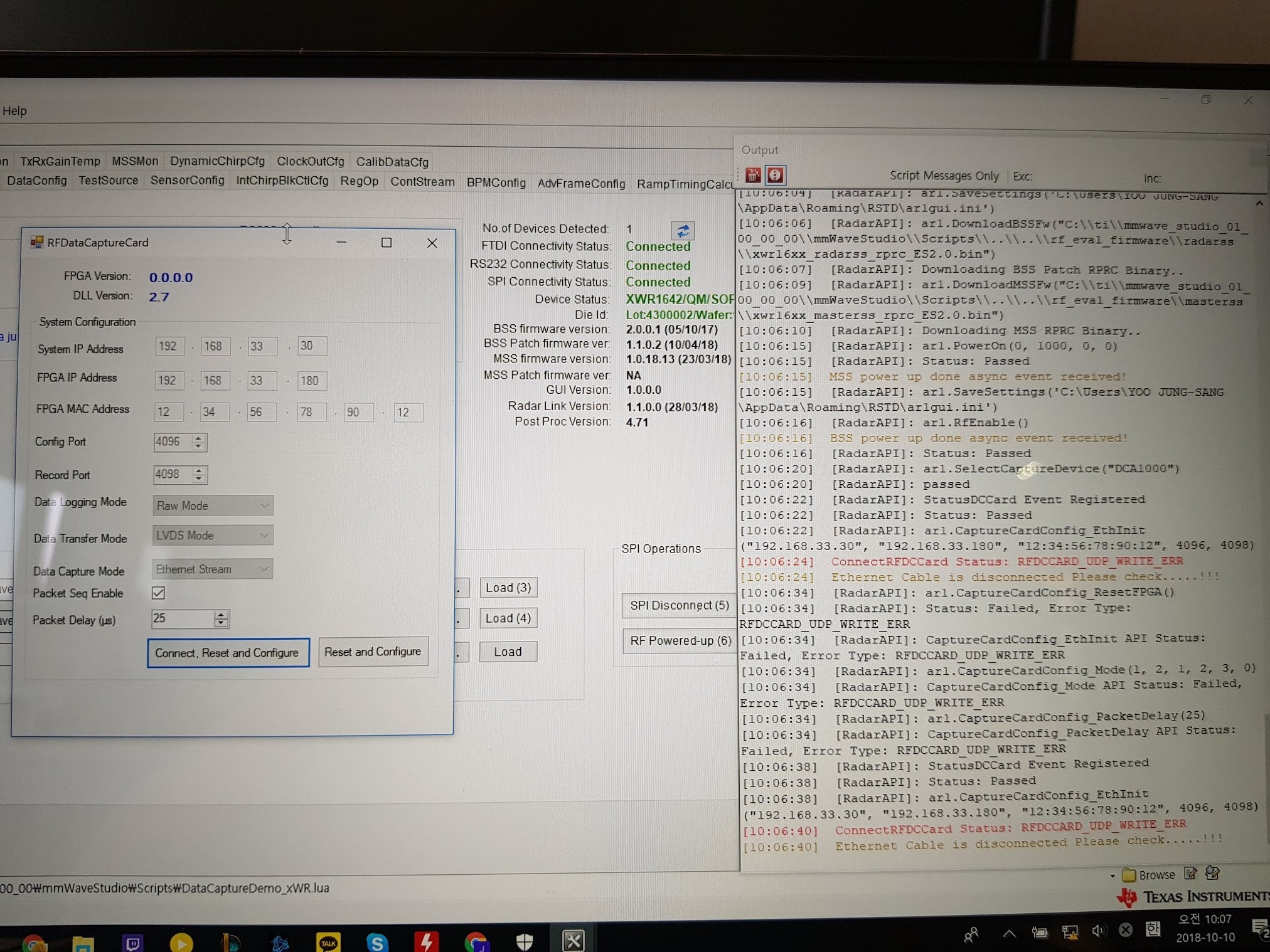
Task: Click the first System IP Address field
Action: tap(169, 346)
